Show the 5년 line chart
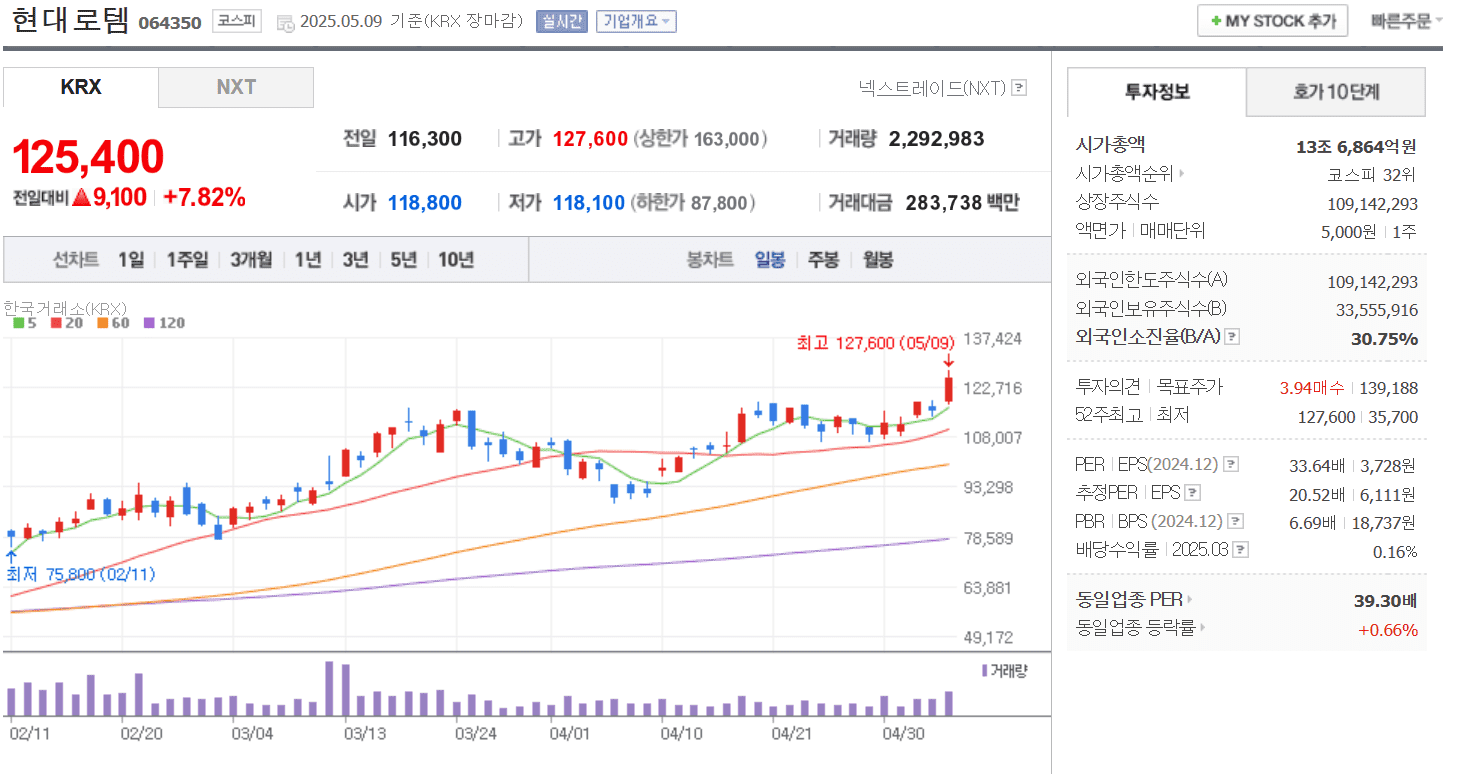1471x774 pixels. (x=404, y=260)
